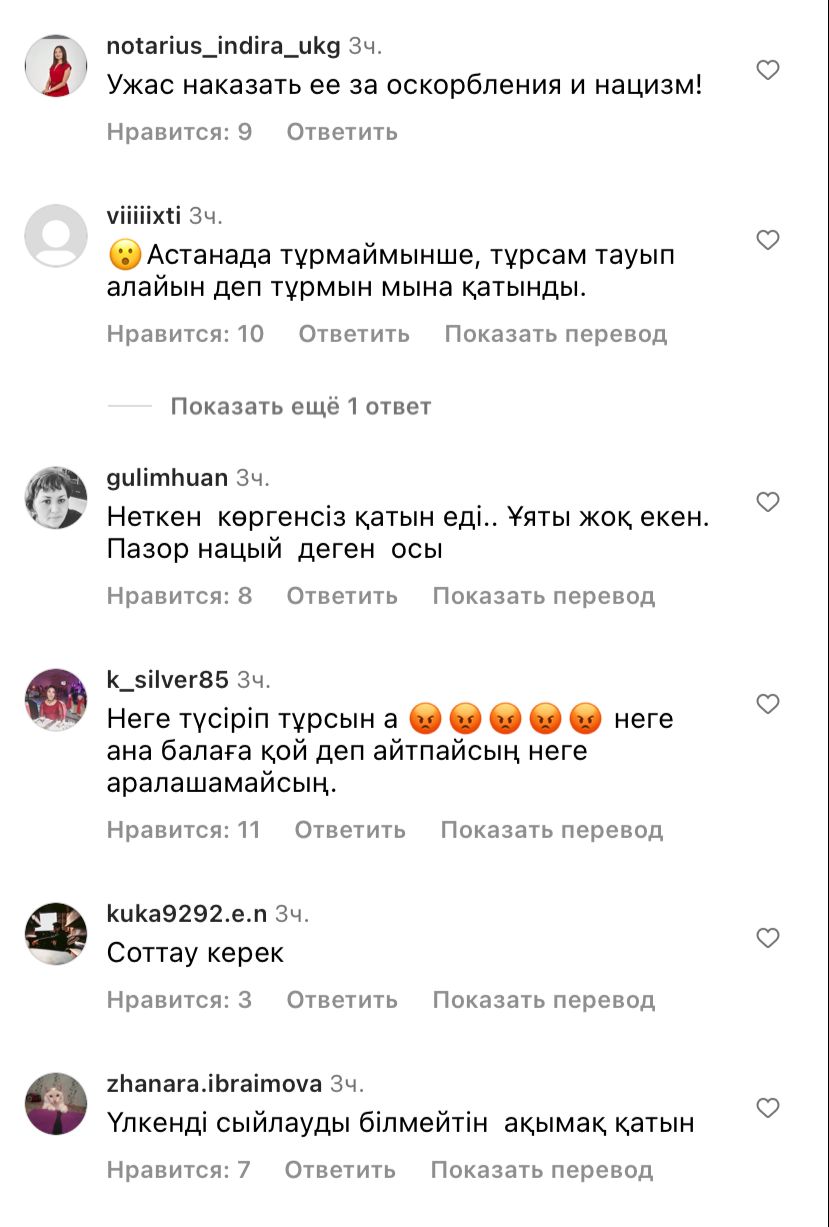829x1227 pixels.
Task: Tap heart icon on viiiiixti's comment
Action: click(x=767, y=240)
